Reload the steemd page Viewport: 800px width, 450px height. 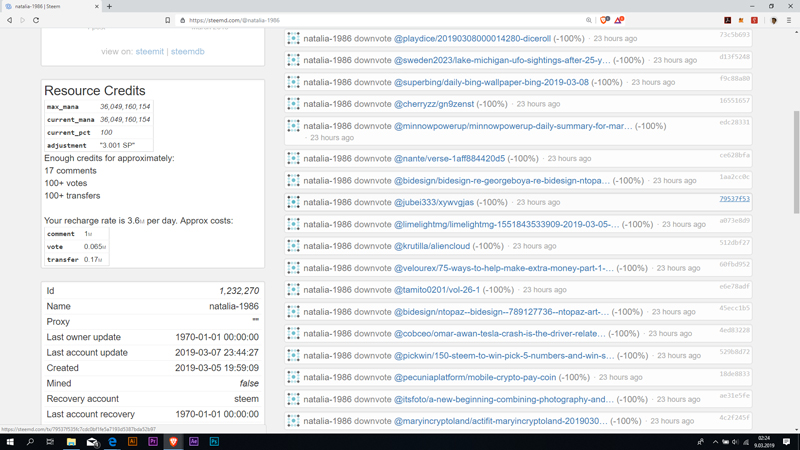(36, 20)
